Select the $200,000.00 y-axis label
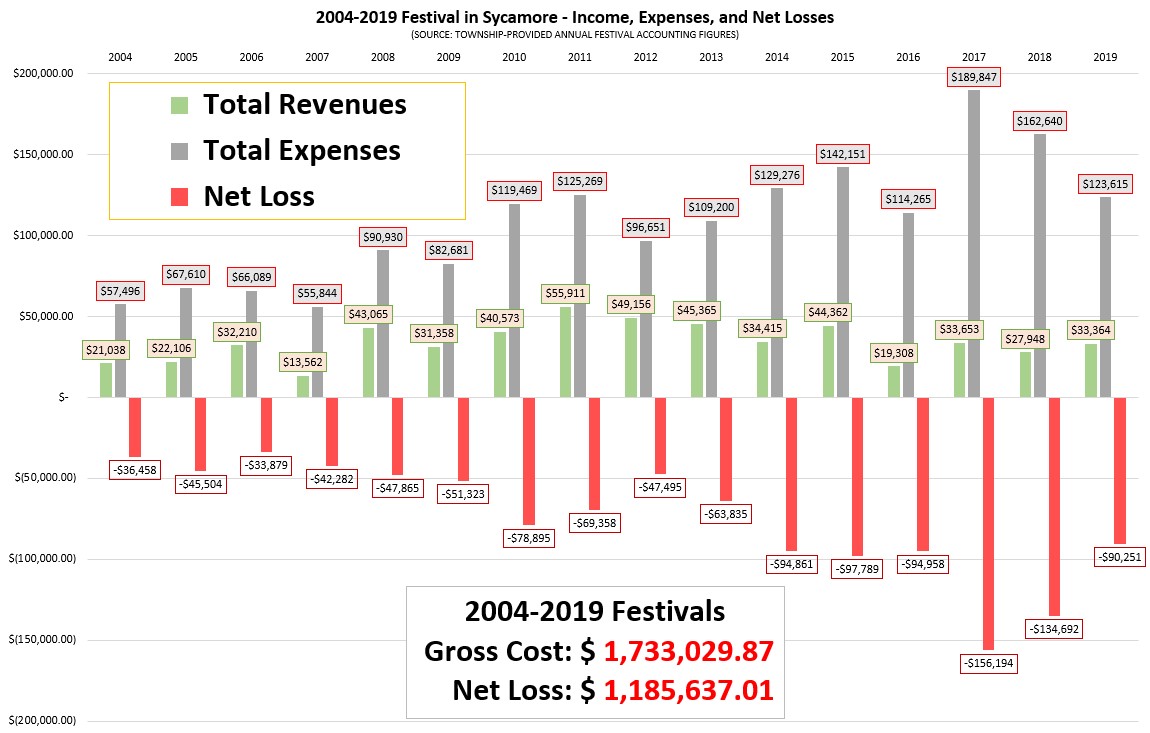1150x733 pixels. click(43, 73)
